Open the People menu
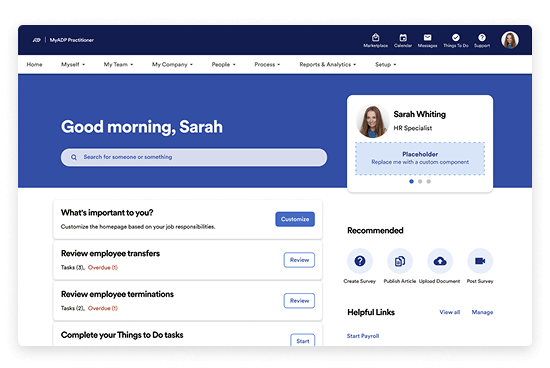This screenshot has height=368, width=550. (x=223, y=65)
